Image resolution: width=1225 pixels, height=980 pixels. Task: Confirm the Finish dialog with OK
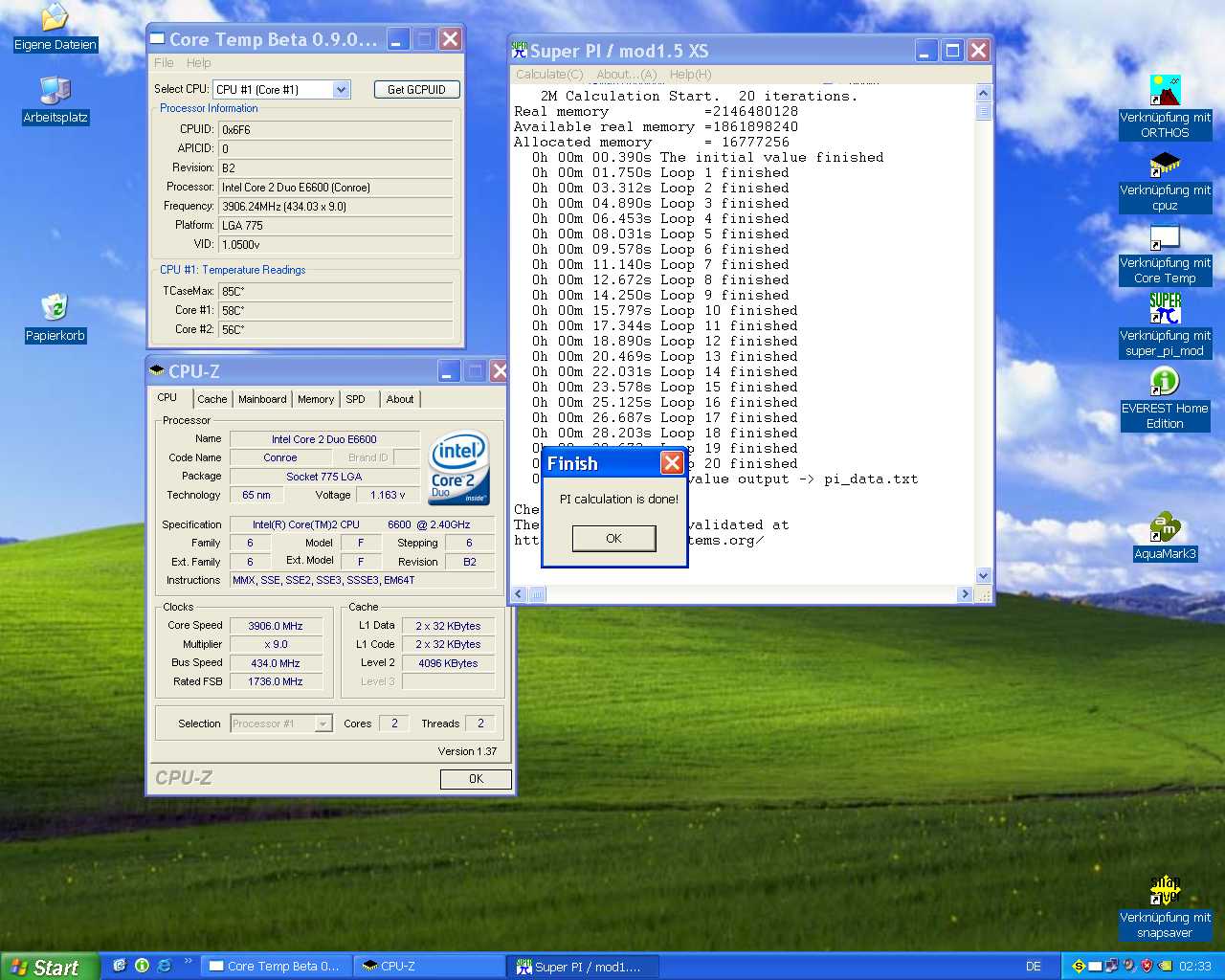(613, 539)
